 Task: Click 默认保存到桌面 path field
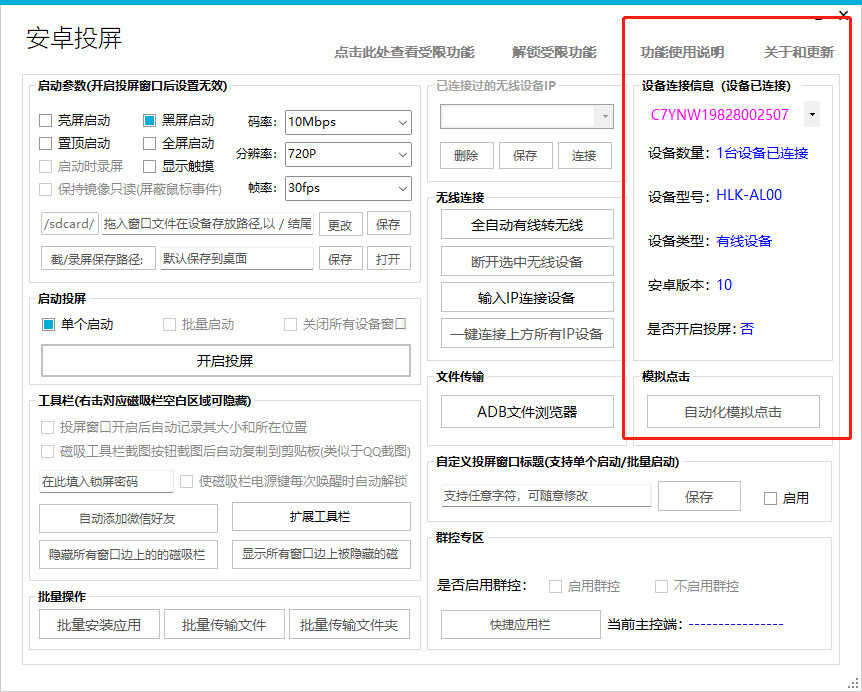pyautogui.click(x=236, y=258)
